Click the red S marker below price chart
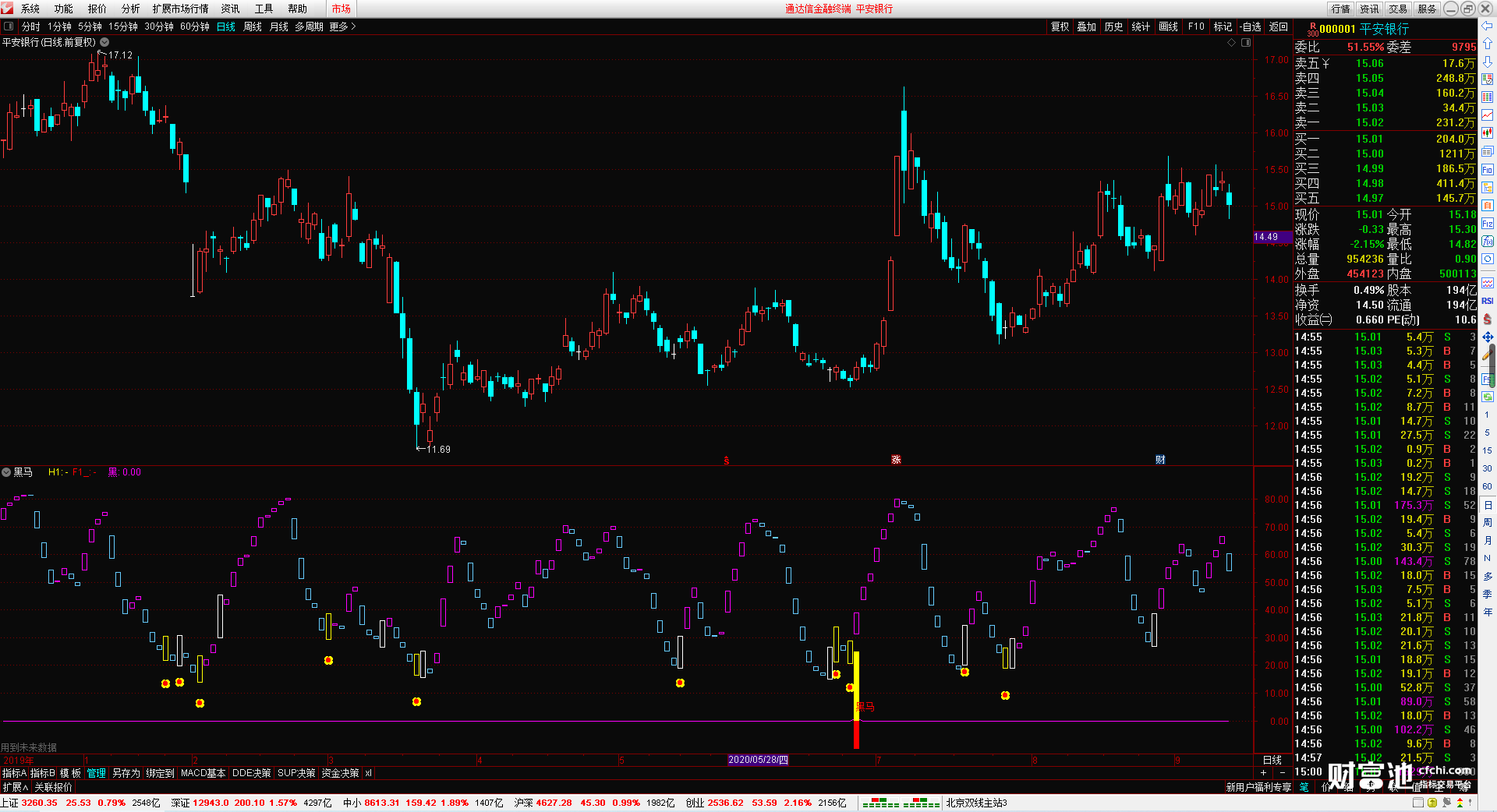 pos(727,460)
